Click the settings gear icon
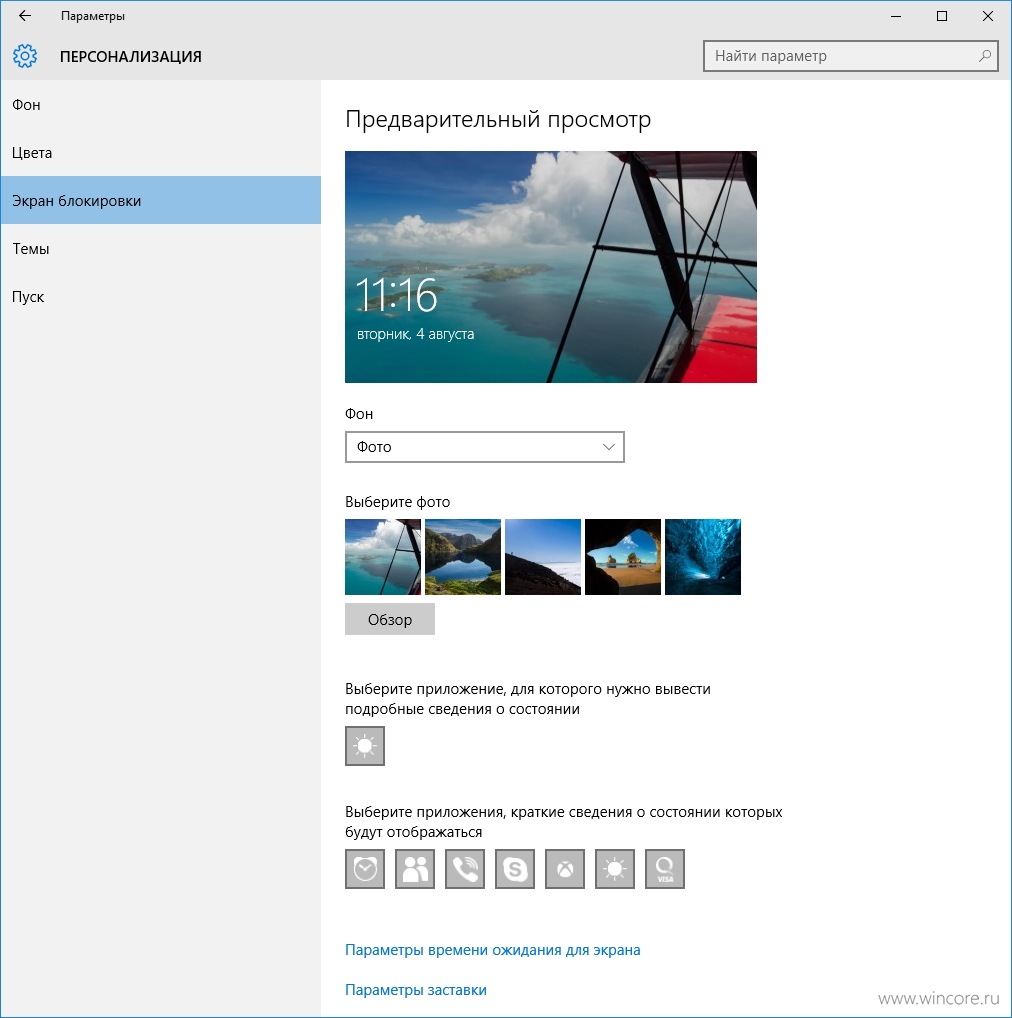The width and height of the screenshot is (1012, 1018). pos(25,56)
